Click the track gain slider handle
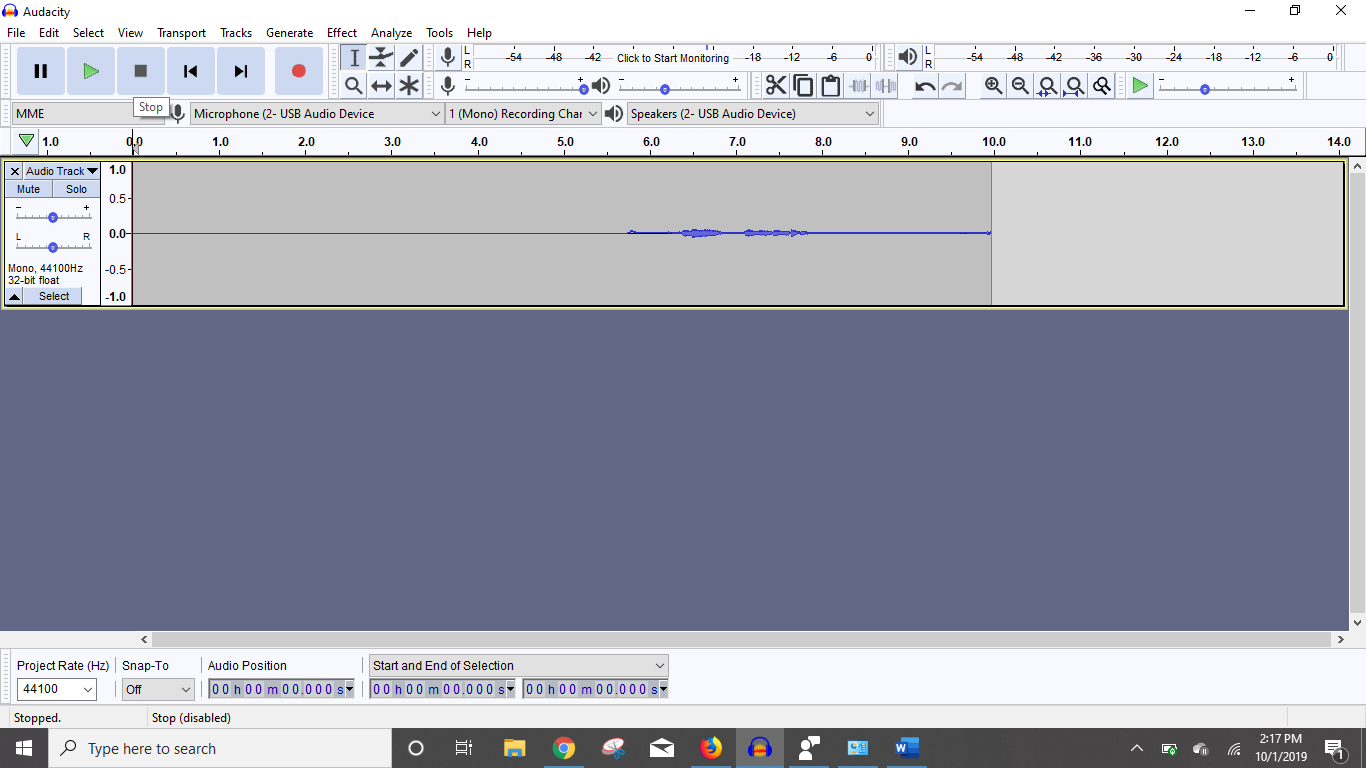Image resolution: width=1366 pixels, height=768 pixels. pos(53,217)
